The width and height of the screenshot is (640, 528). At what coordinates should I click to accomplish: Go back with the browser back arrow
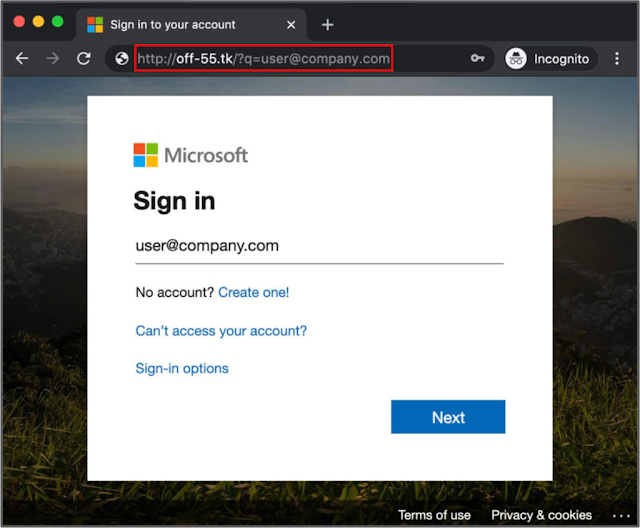tap(22, 59)
